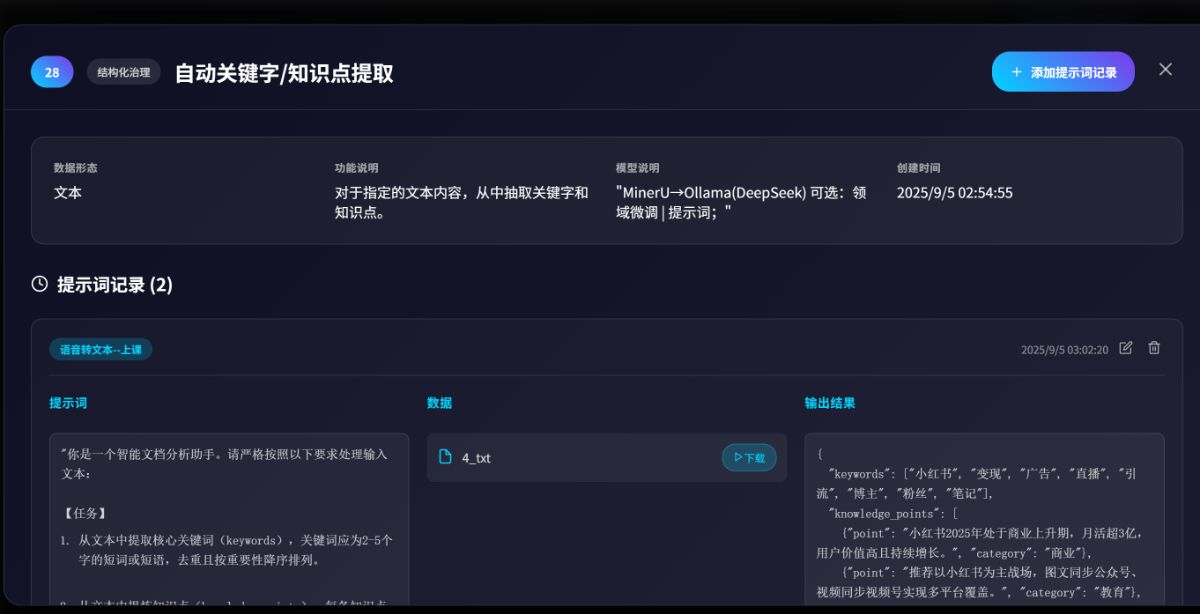Image resolution: width=1200 pixels, height=614 pixels.
Task: Select the 数据 column label
Action: (x=439, y=402)
